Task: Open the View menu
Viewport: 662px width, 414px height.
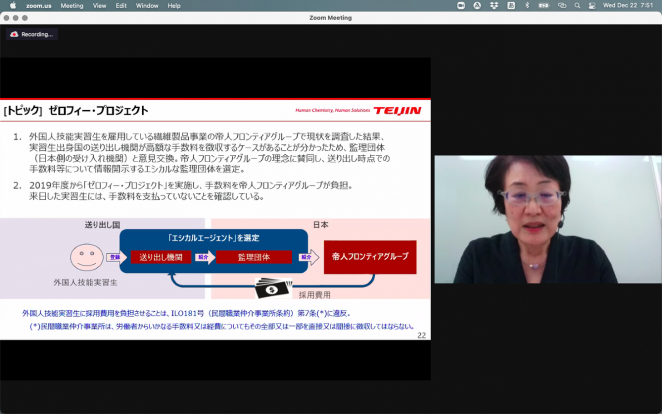Action: (x=100, y=5)
